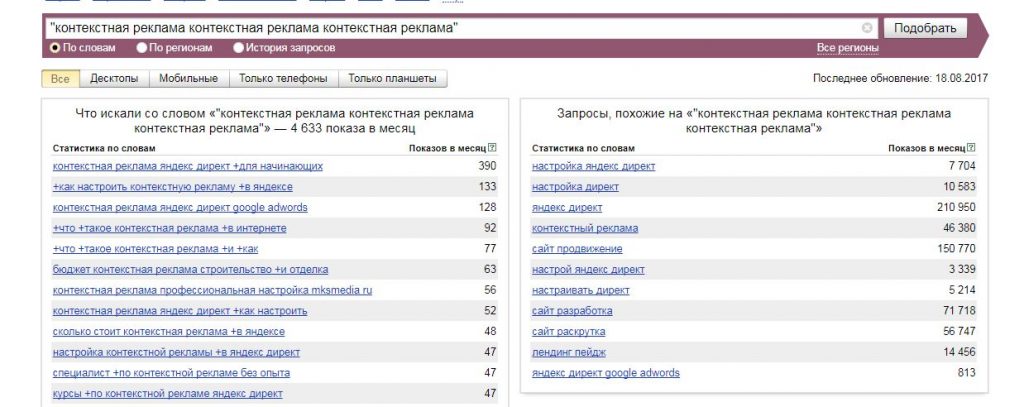Click the '46 380' impressions value

pos(959,228)
